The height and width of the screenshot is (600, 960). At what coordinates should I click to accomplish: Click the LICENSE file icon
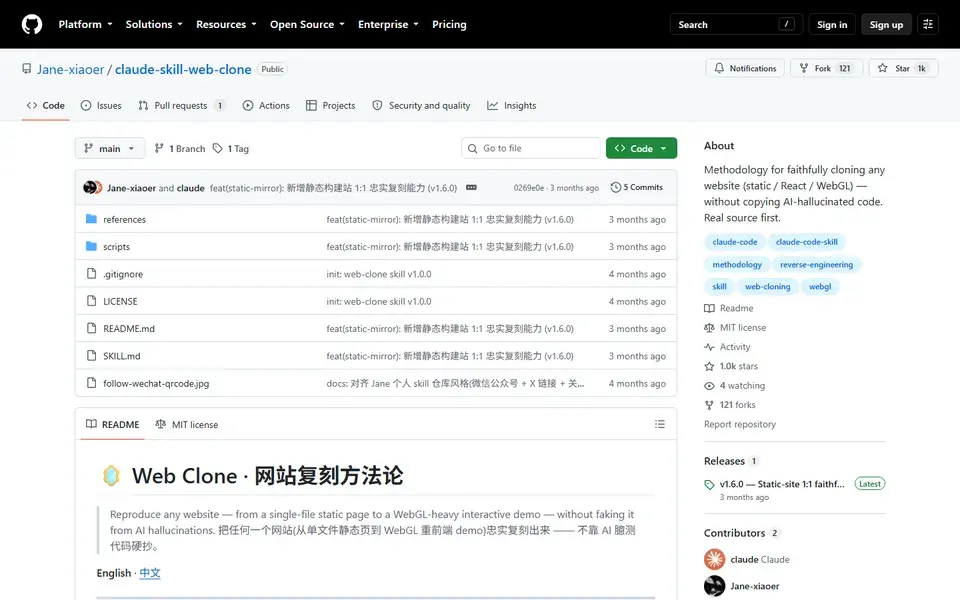tap(91, 301)
